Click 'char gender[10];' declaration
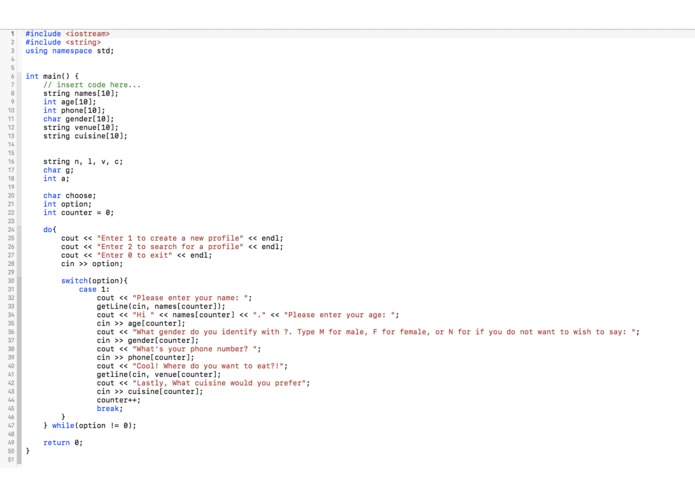The image size is (695, 494). click(x=78, y=119)
